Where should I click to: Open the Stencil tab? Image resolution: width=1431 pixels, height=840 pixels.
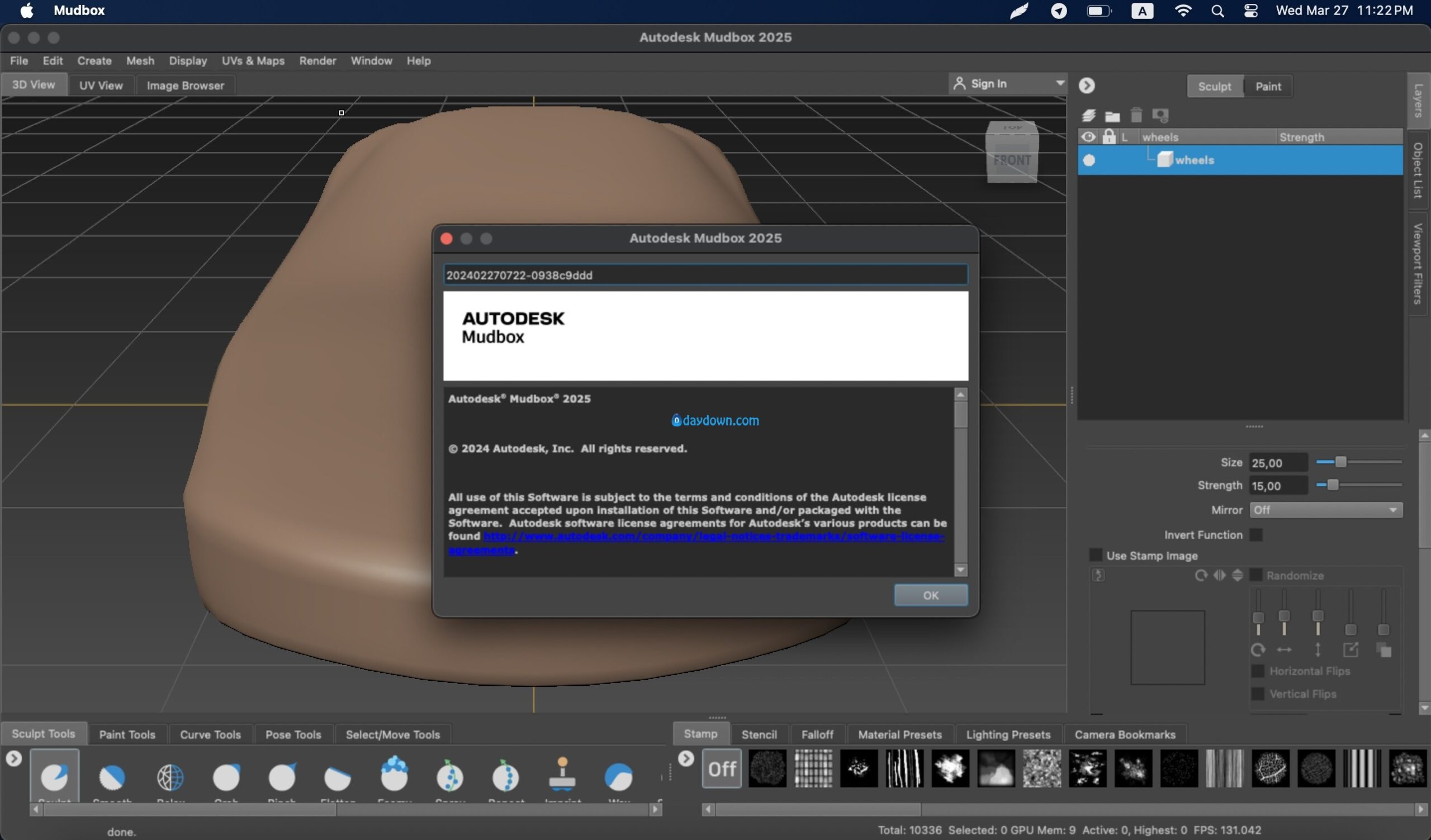tap(759, 734)
